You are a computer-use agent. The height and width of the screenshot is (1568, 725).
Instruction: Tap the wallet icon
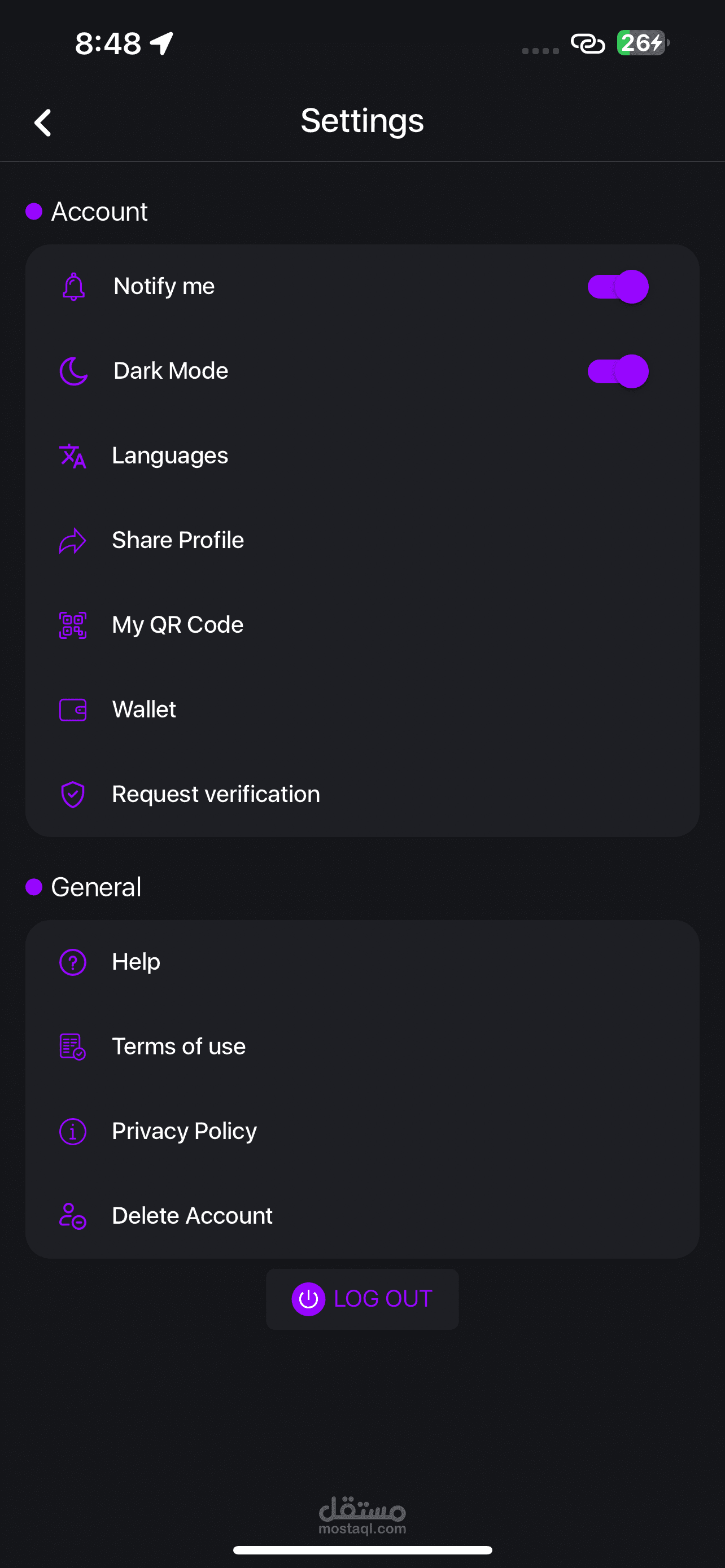73,709
